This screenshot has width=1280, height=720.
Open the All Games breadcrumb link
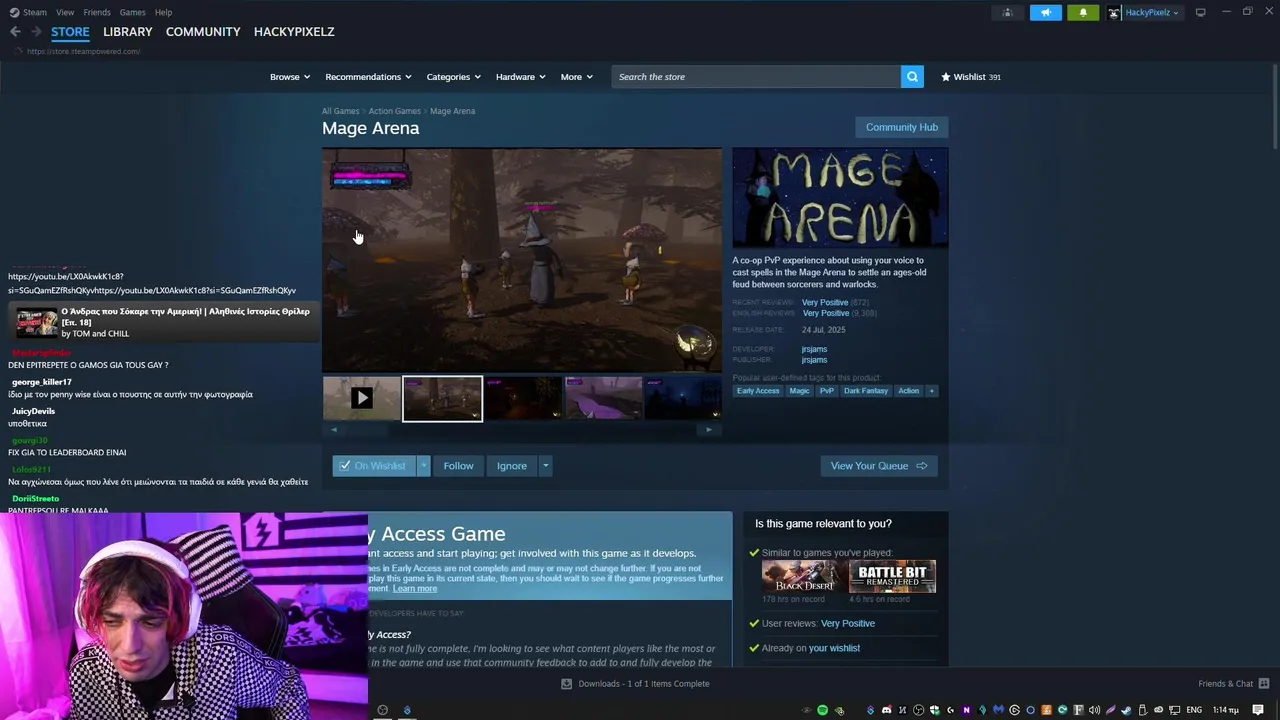pyautogui.click(x=340, y=111)
